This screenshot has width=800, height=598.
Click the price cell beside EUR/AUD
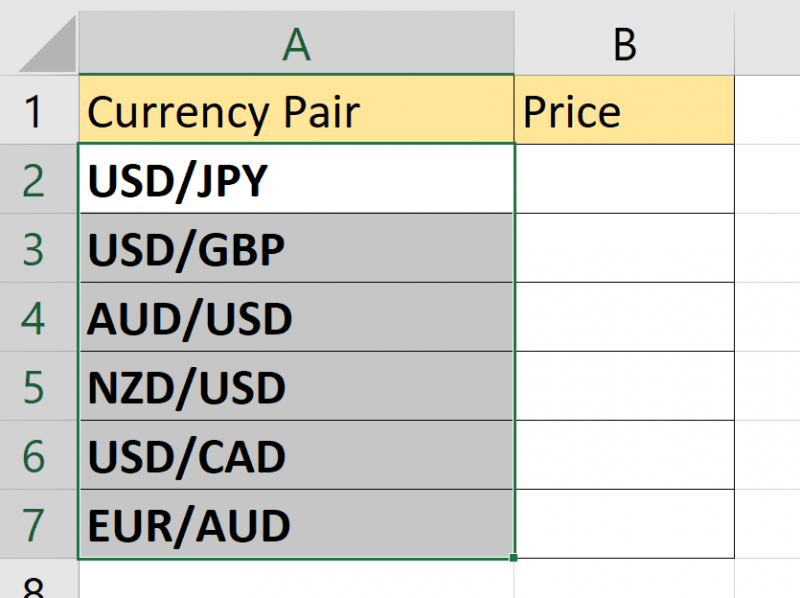tap(623, 525)
